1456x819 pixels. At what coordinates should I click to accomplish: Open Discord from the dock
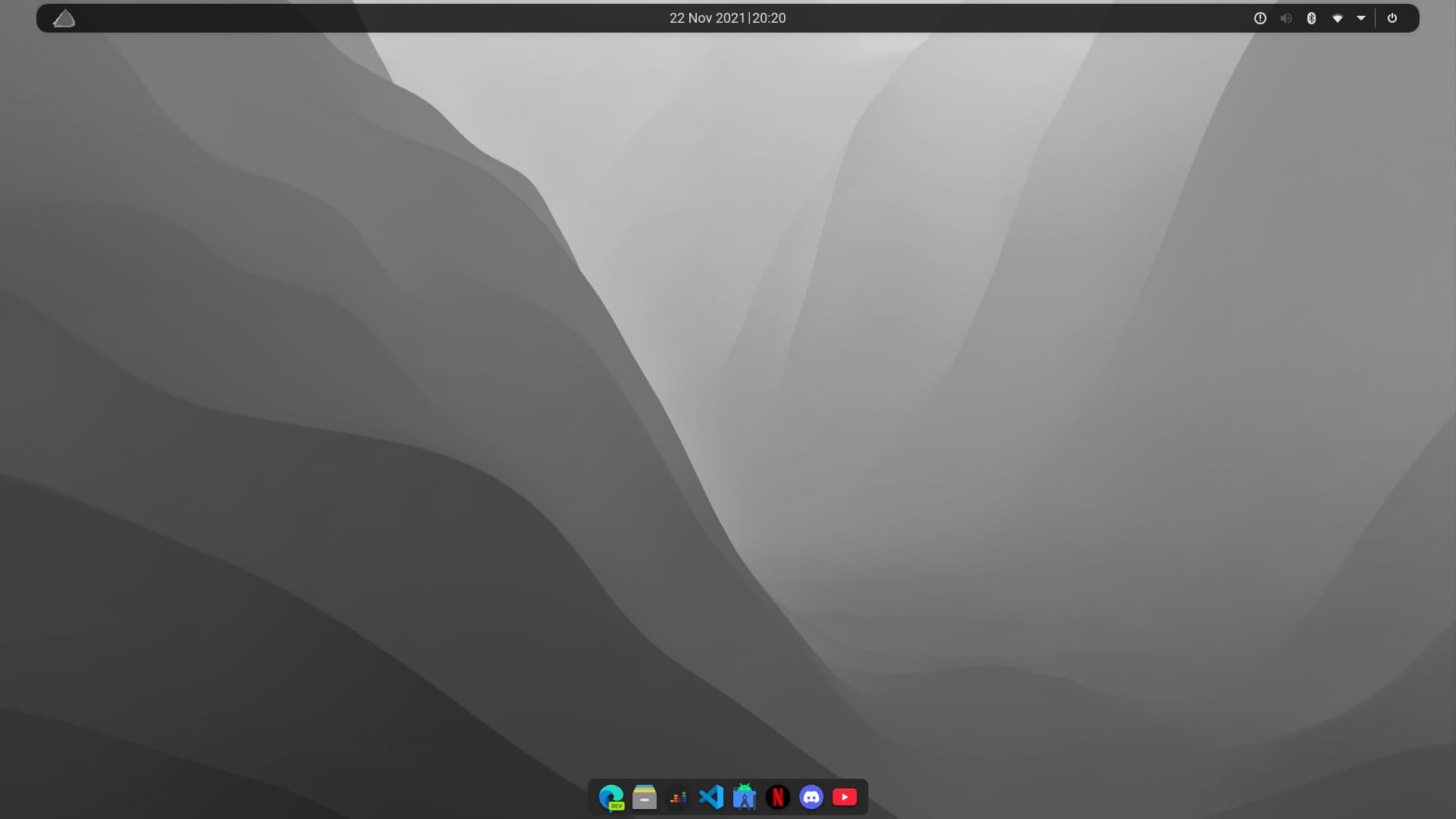(x=811, y=797)
